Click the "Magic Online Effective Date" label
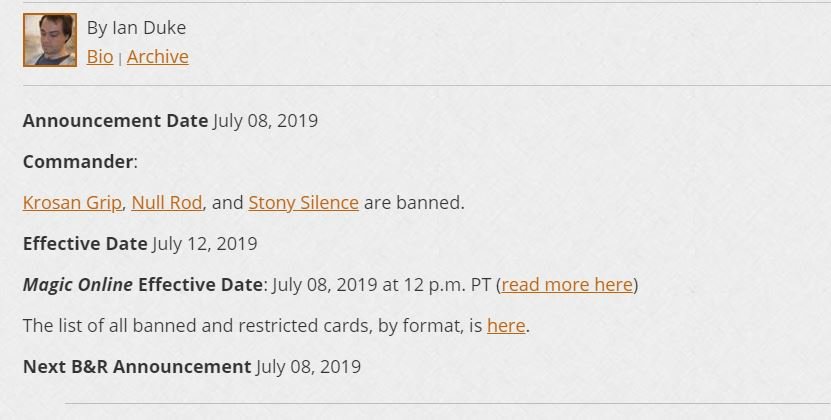Viewport: 831px width, 420px height. (x=143, y=285)
